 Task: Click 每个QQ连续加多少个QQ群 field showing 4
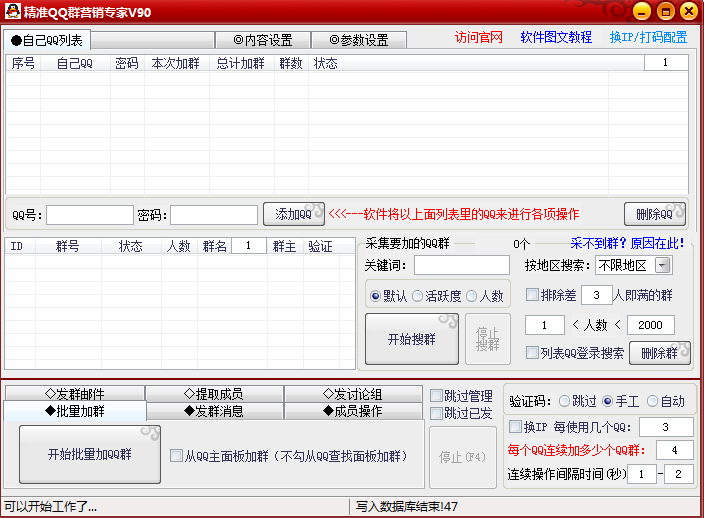point(674,450)
